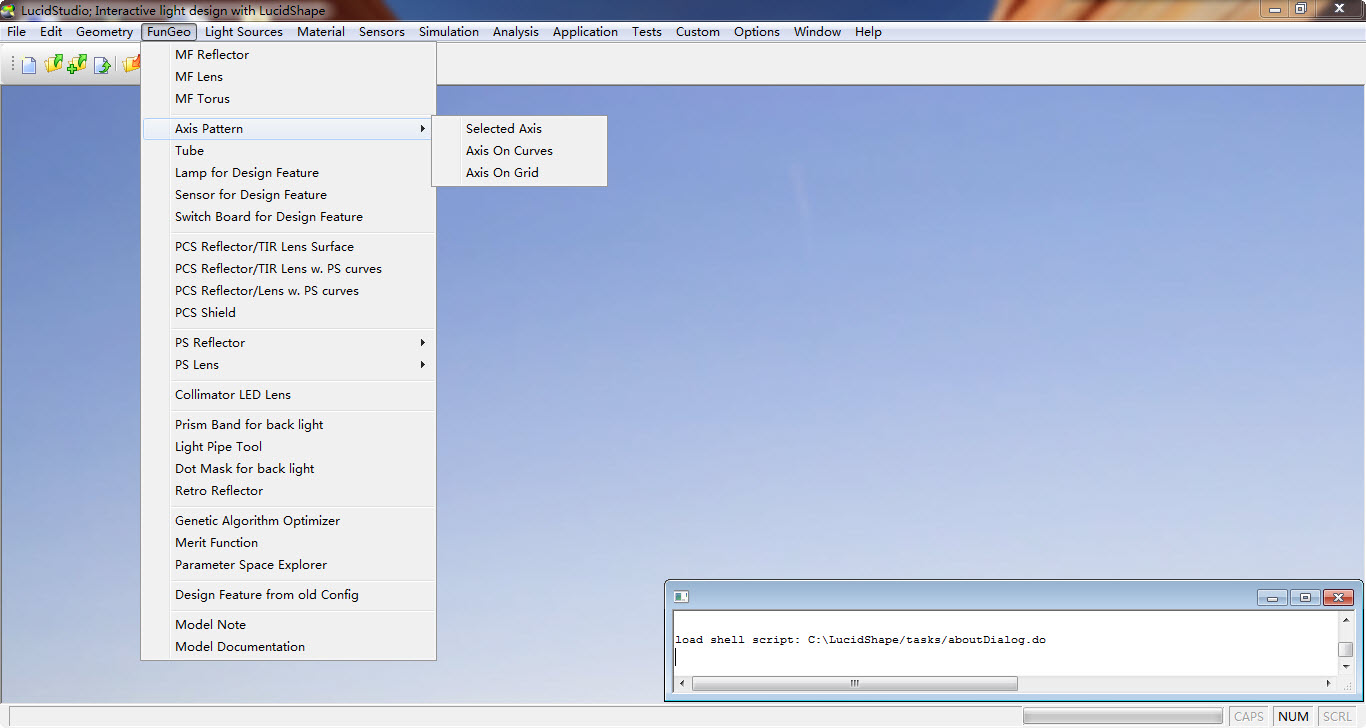Image resolution: width=1366 pixels, height=728 pixels.
Task: Choose Sensor for Design Feature
Action: coord(288,195)
